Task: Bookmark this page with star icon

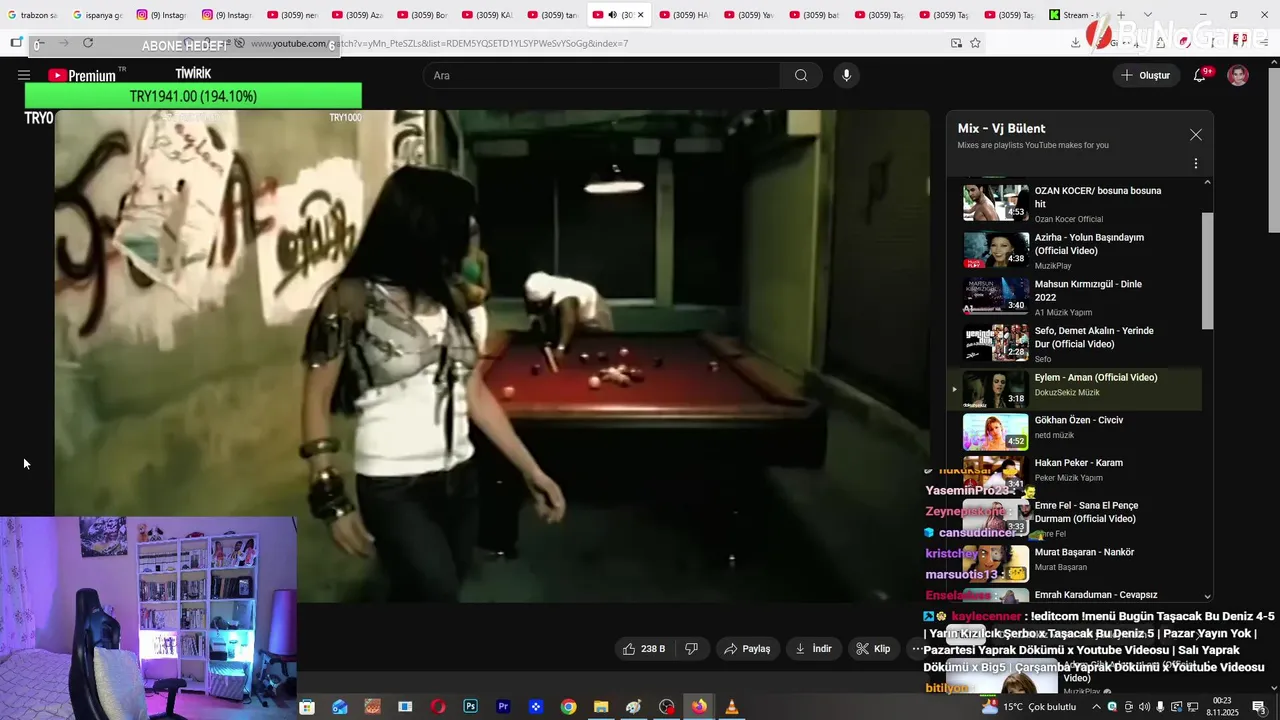Action: (x=975, y=43)
